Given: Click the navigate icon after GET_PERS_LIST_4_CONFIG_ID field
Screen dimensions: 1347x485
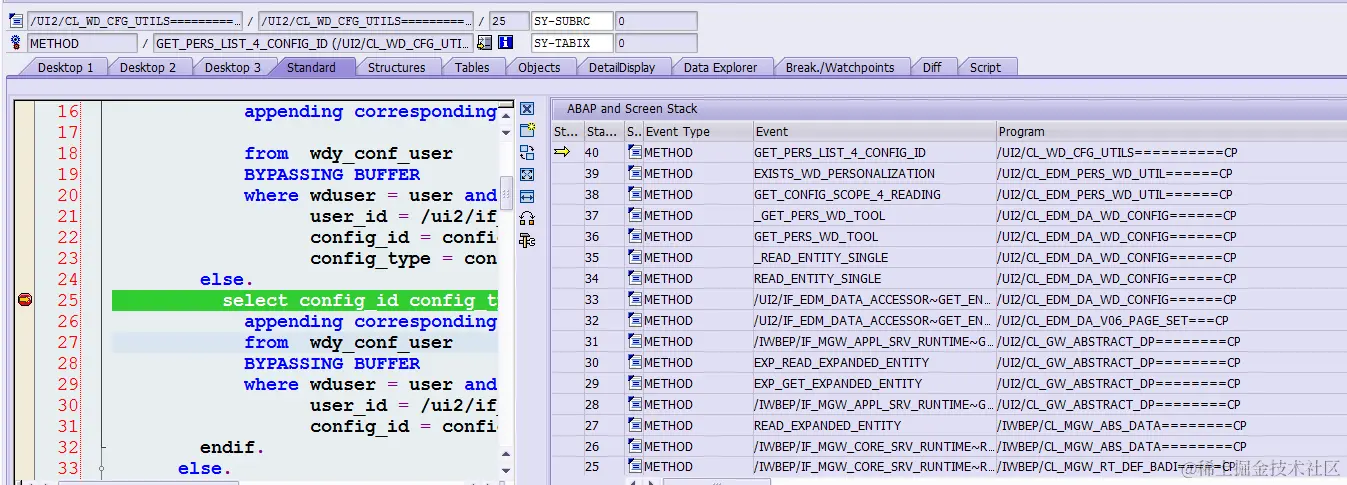Looking at the screenshot, I should (485, 43).
